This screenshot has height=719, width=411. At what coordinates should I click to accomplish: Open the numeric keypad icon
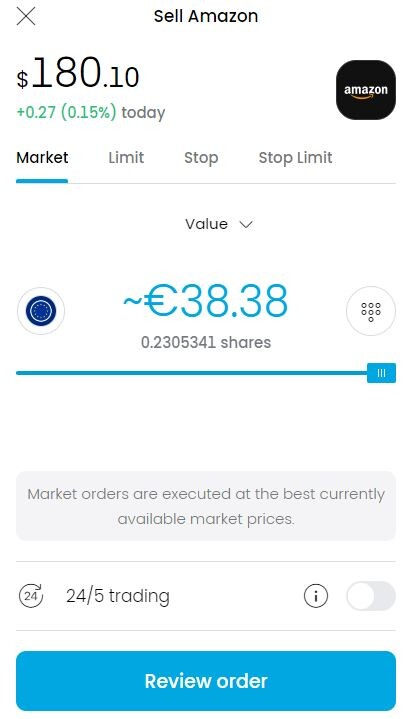click(x=371, y=311)
